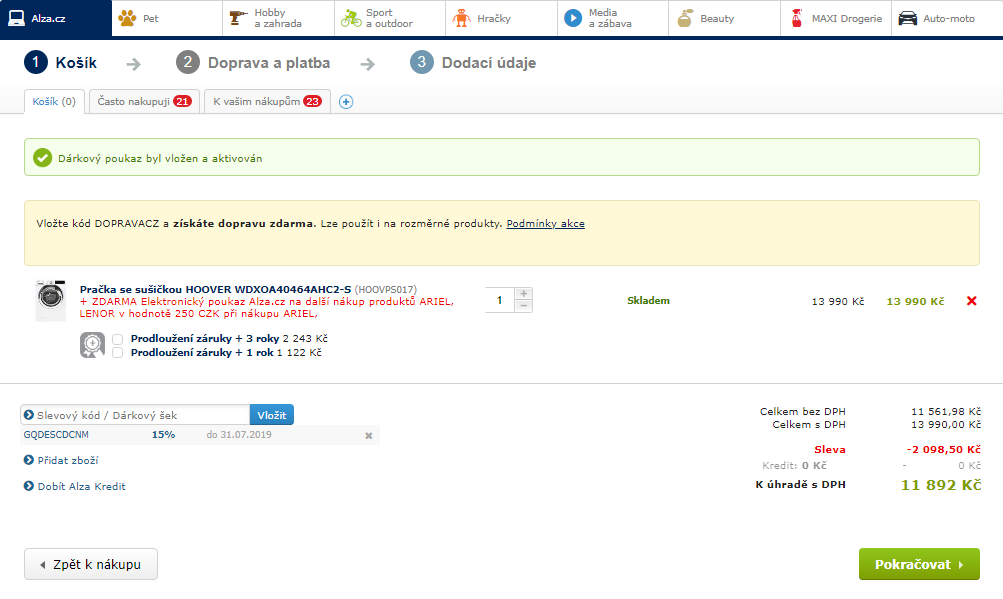
Task: Click the laptop icon next to Alza.cz
Action: click(17, 18)
